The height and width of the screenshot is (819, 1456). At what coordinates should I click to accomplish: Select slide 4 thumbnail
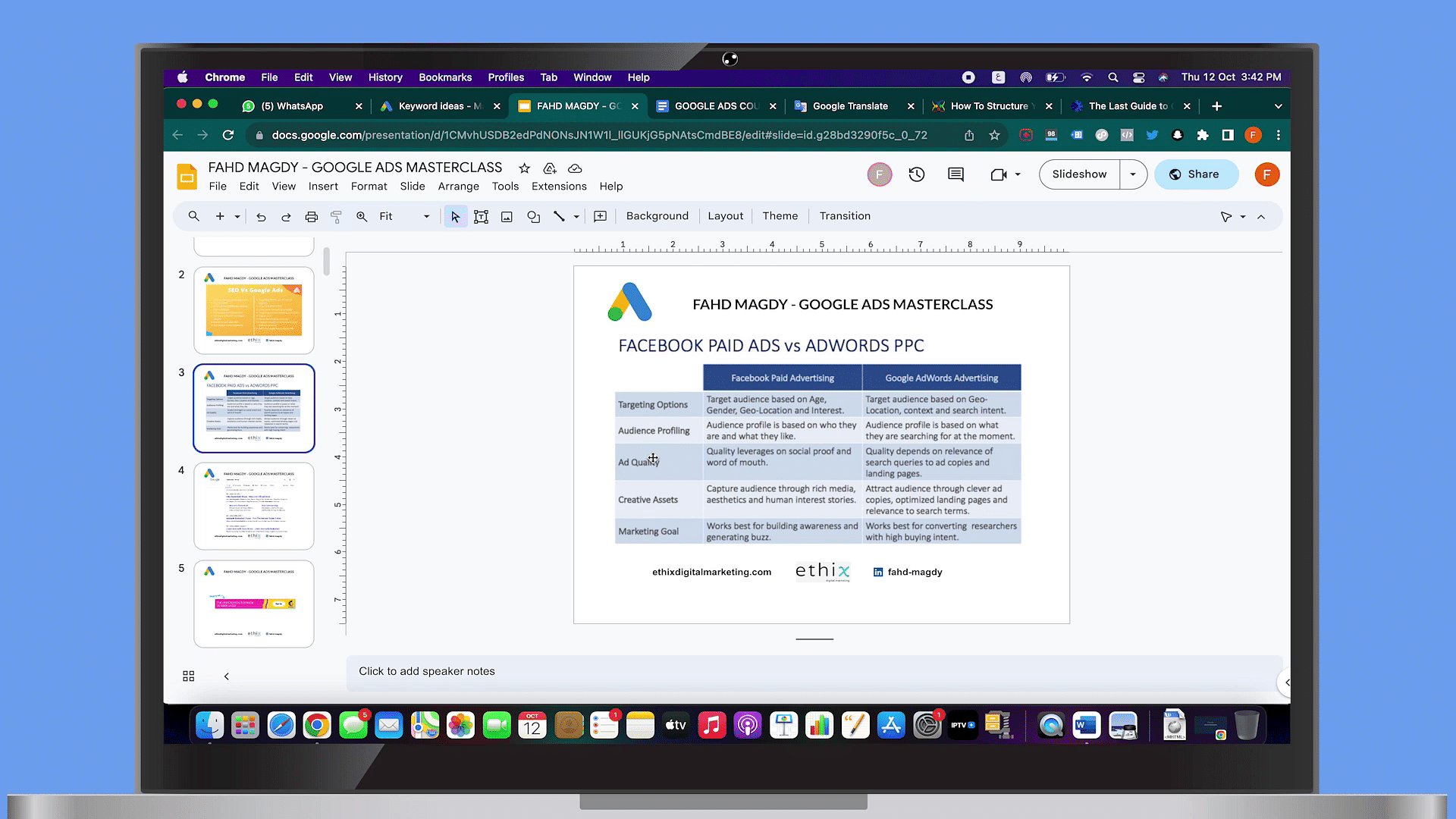(254, 506)
